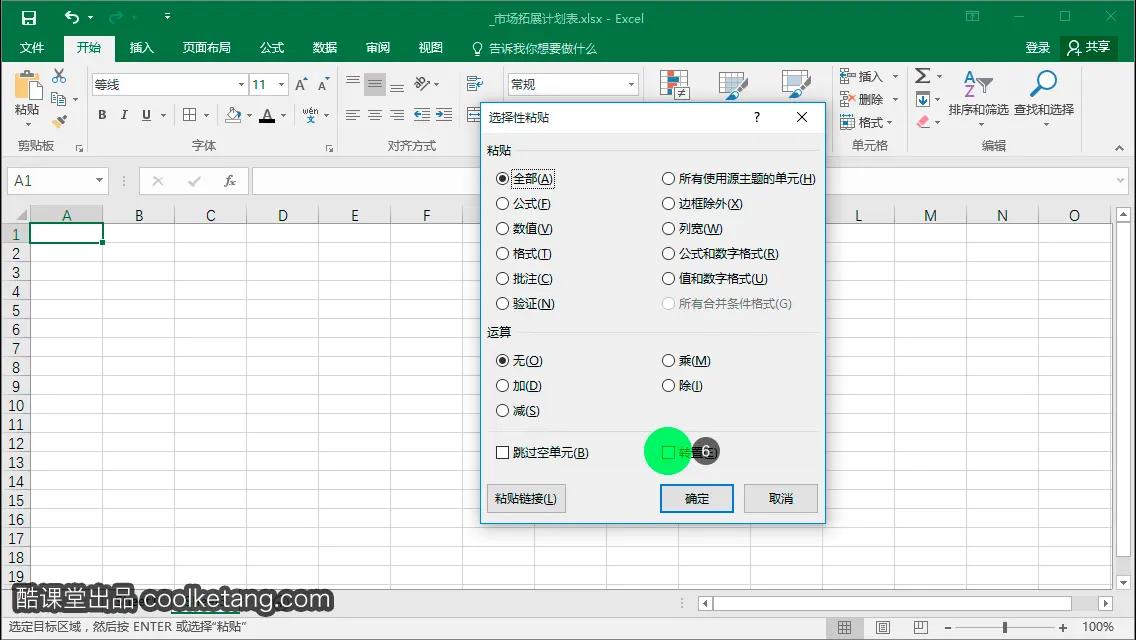Click the 取消 Cancel button
This screenshot has width=1136, height=640.
coord(781,499)
